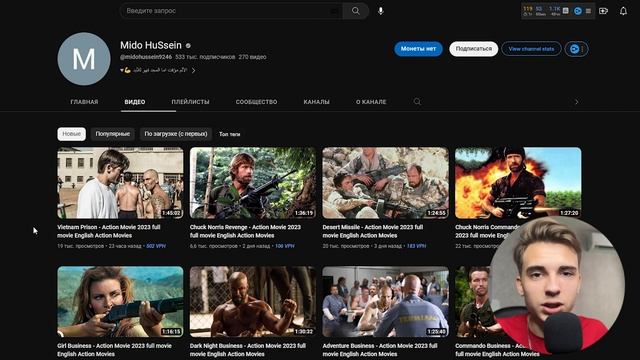The height and width of the screenshot is (360, 640).
Task: Open the Create video camera icon
Action: click(603, 11)
